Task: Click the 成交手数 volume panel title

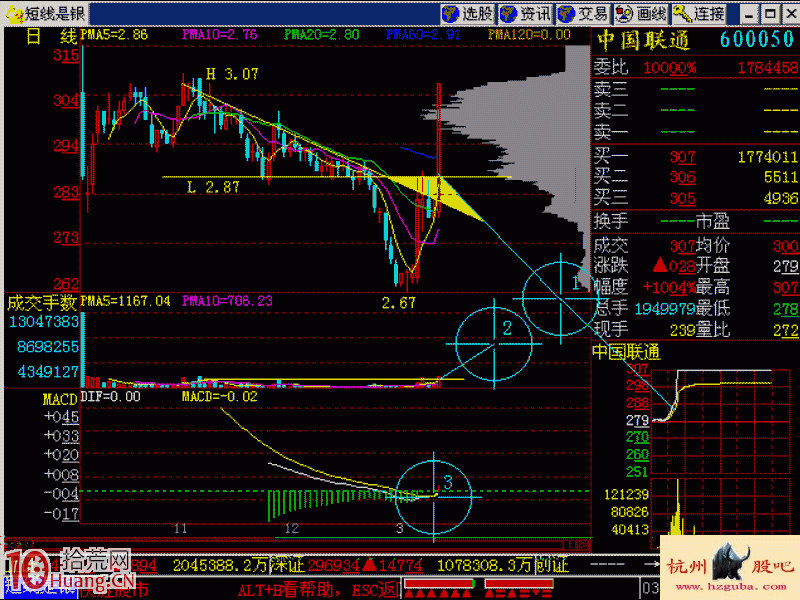Action: [42, 303]
